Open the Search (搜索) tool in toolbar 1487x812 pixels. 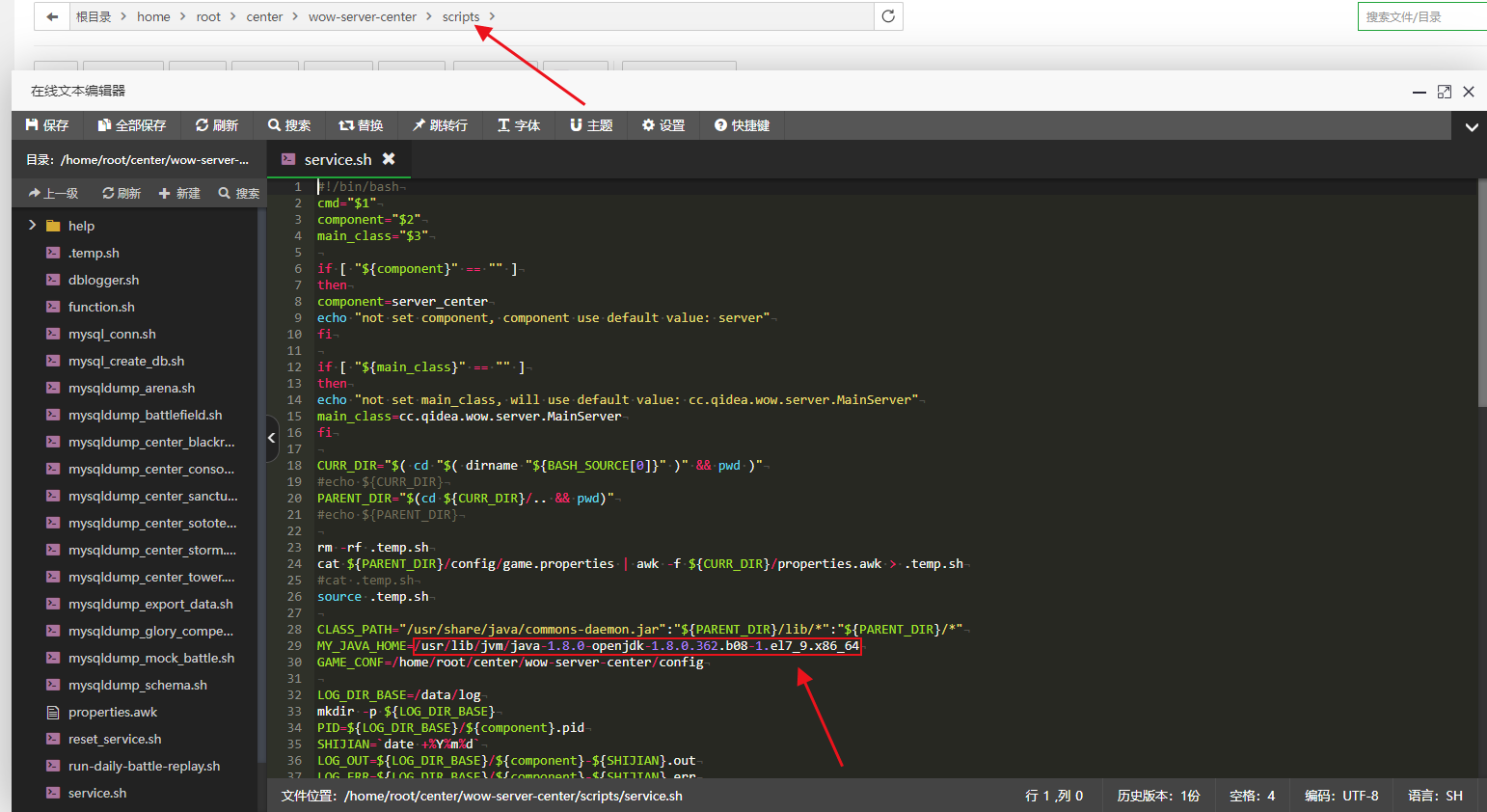[x=289, y=125]
